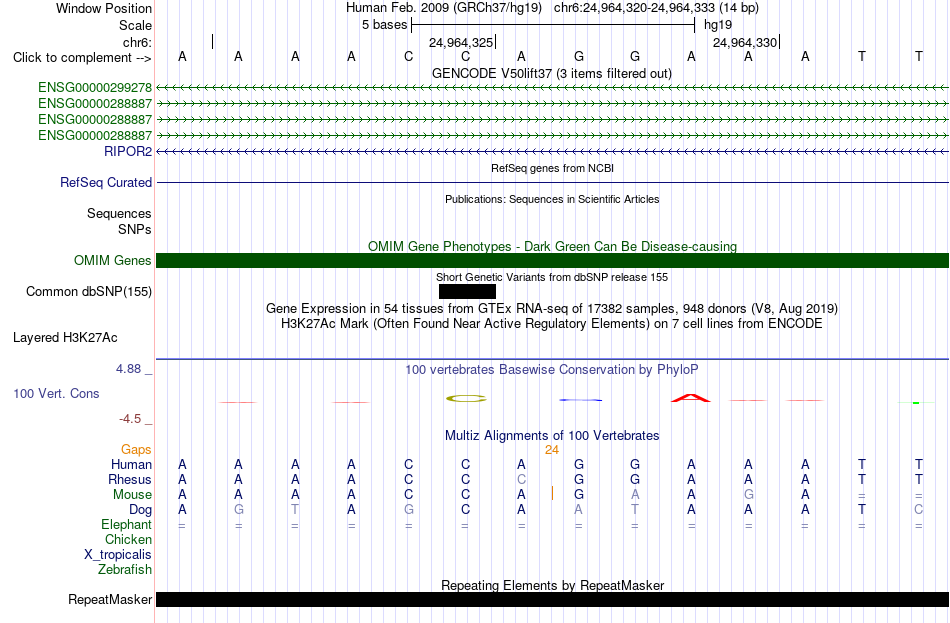Click the RefSeq Curated track label

tap(105, 182)
